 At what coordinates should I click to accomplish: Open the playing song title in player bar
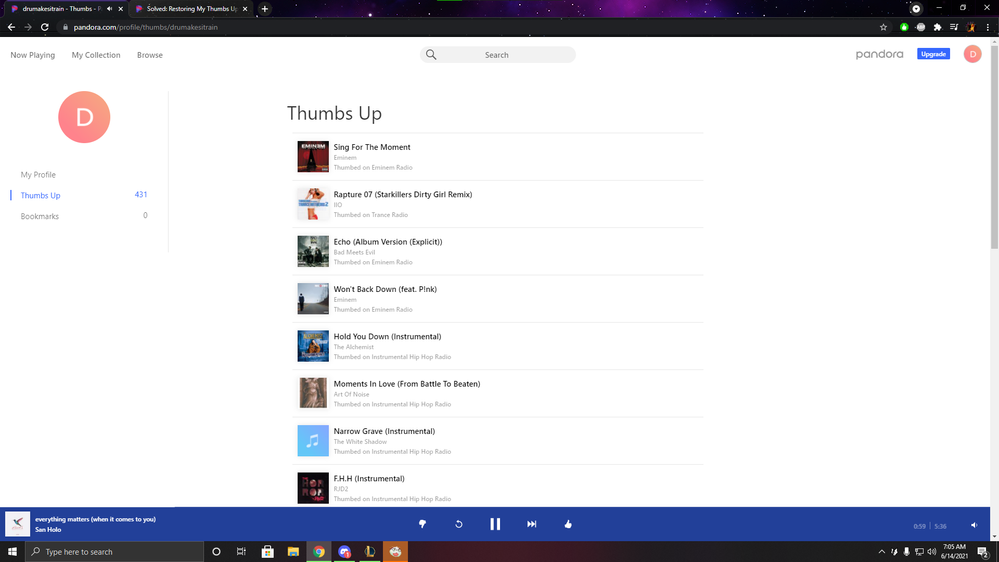click(x=96, y=519)
